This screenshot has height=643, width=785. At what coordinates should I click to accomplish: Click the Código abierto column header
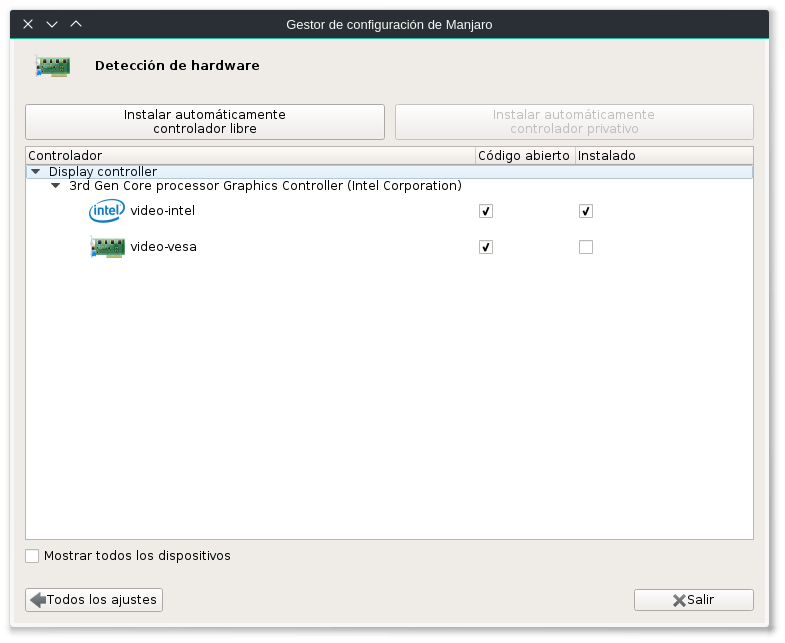[x=525, y=156]
